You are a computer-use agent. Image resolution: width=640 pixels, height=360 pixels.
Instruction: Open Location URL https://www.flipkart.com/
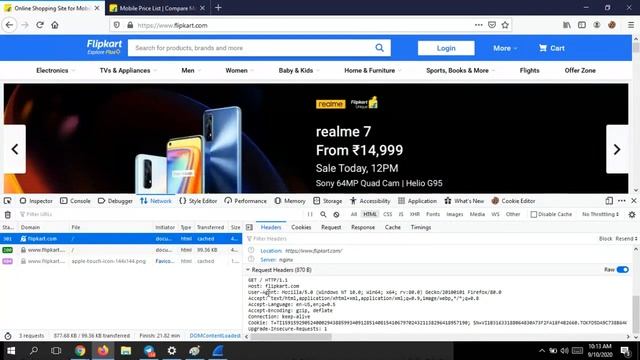(x=314, y=251)
